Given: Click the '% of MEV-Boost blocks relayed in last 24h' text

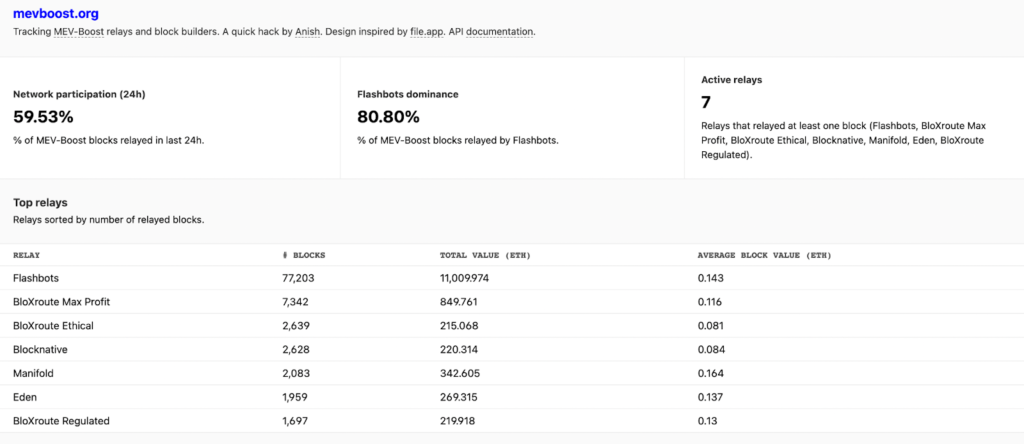Looking at the screenshot, I should click(108, 140).
